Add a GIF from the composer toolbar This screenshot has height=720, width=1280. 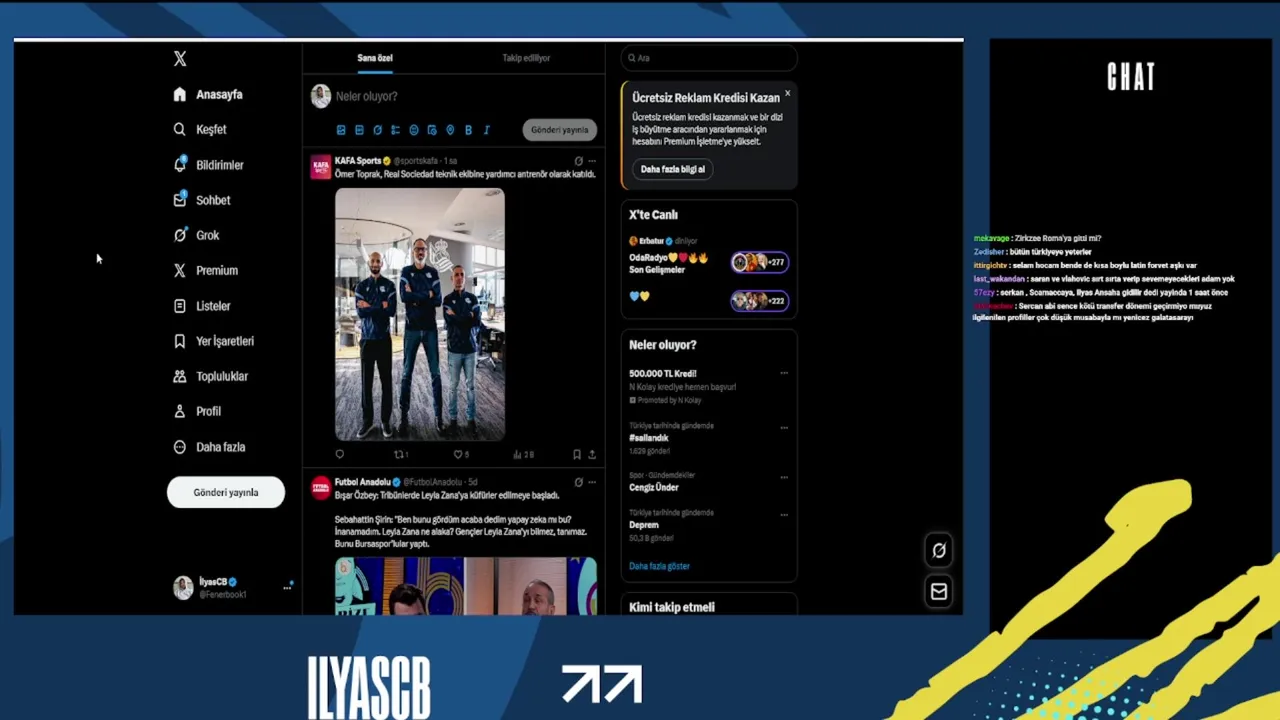pos(359,130)
